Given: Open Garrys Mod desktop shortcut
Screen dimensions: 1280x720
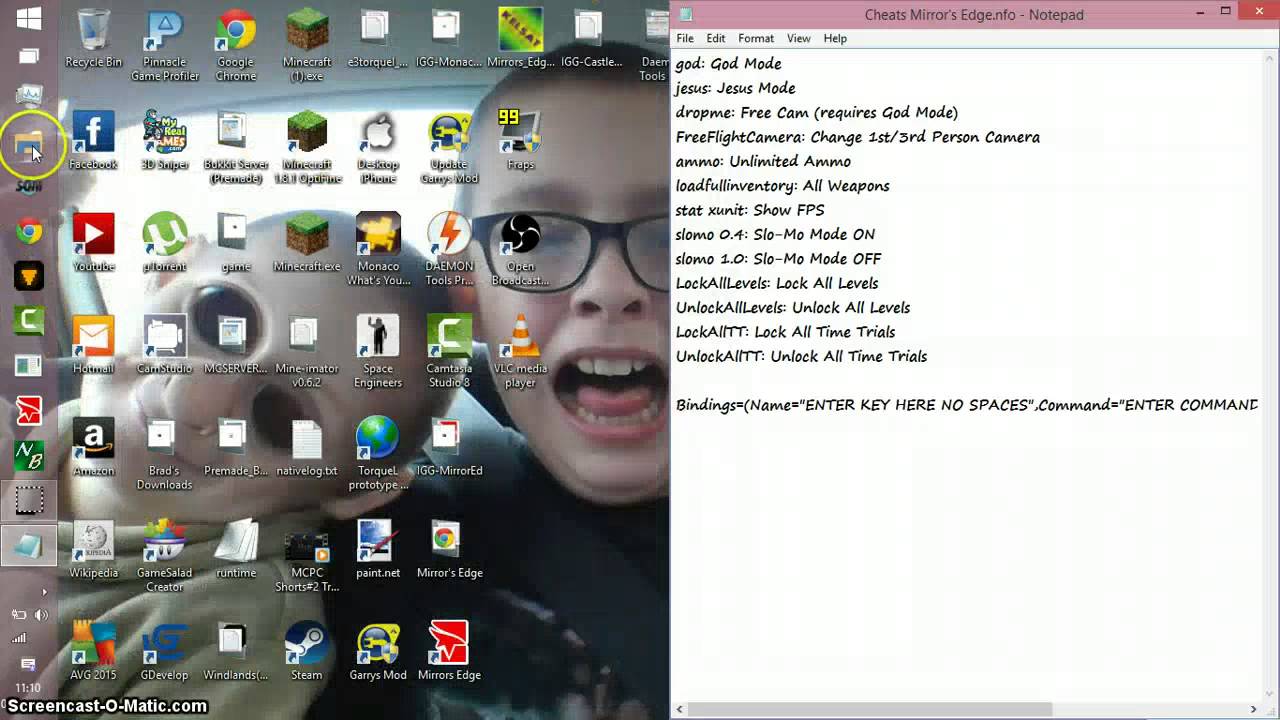Looking at the screenshot, I should (378, 650).
